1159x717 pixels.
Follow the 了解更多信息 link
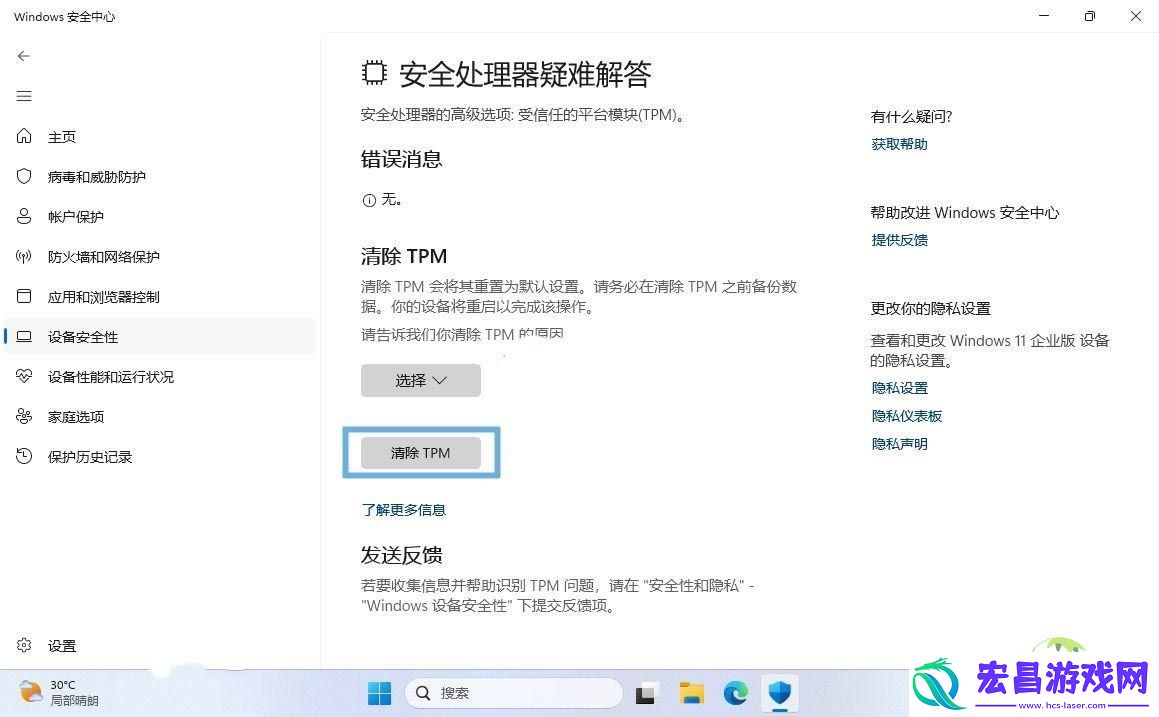point(404,510)
